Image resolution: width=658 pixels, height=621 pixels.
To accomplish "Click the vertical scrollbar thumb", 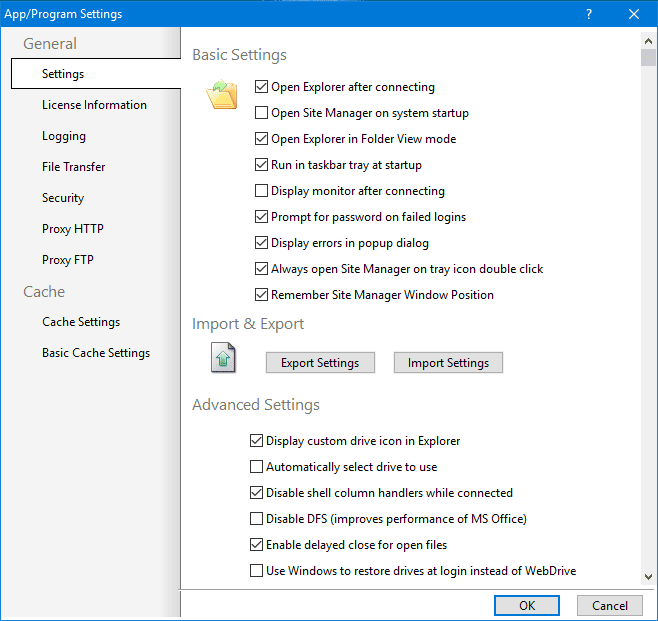I will 648,57.
